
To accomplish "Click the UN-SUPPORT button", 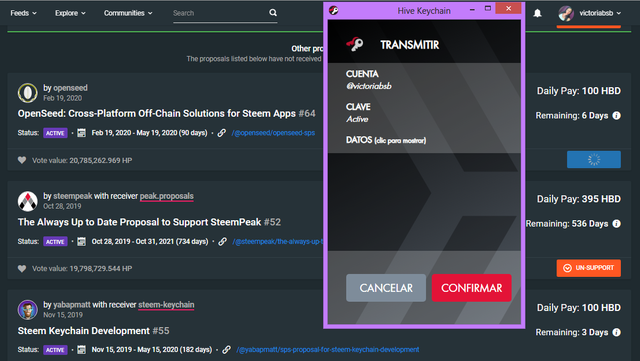I will (x=589, y=268).
